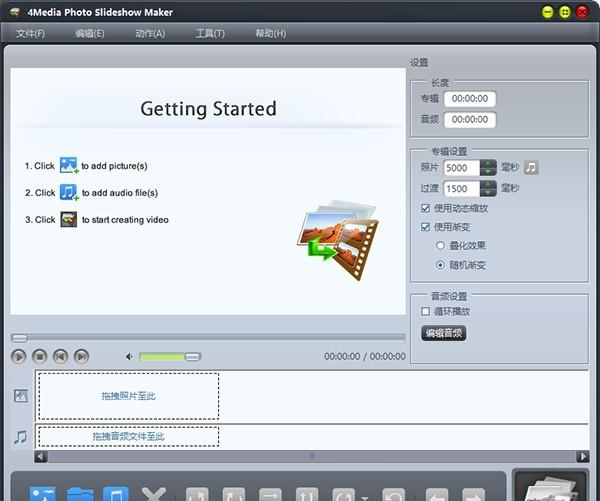Enable the 循环播放 checkbox
The image size is (600, 501).
[x=425, y=311]
